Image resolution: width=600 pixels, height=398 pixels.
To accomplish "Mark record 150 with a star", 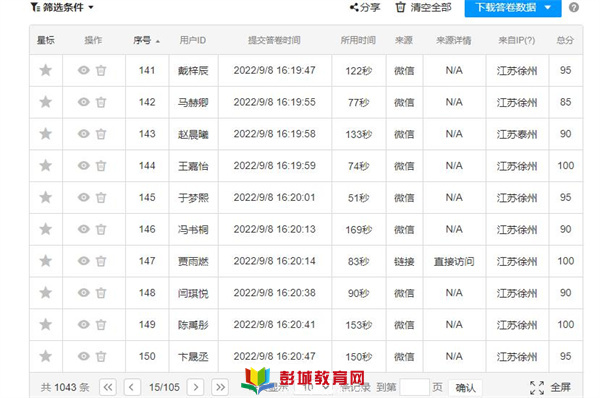I will pyautogui.click(x=46, y=356).
